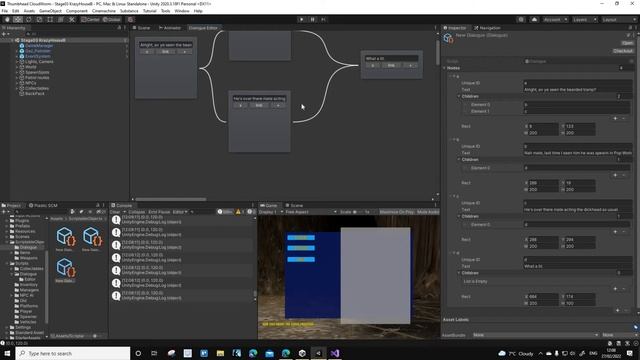
Task: Click the Open button in Inspector
Action: click(x=627, y=43)
